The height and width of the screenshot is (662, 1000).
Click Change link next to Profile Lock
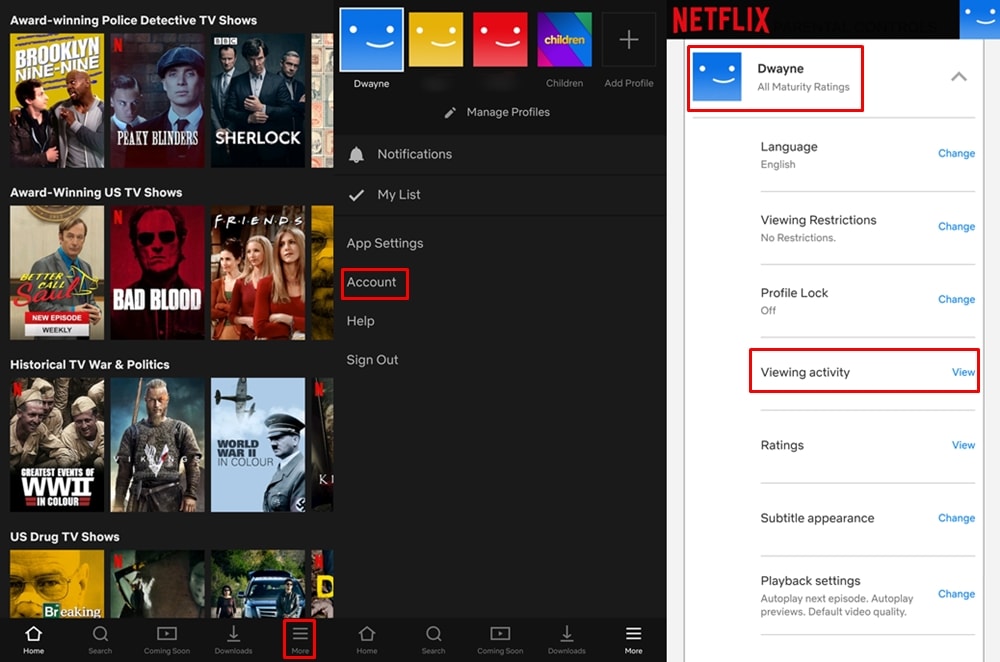click(x=956, y=299)
